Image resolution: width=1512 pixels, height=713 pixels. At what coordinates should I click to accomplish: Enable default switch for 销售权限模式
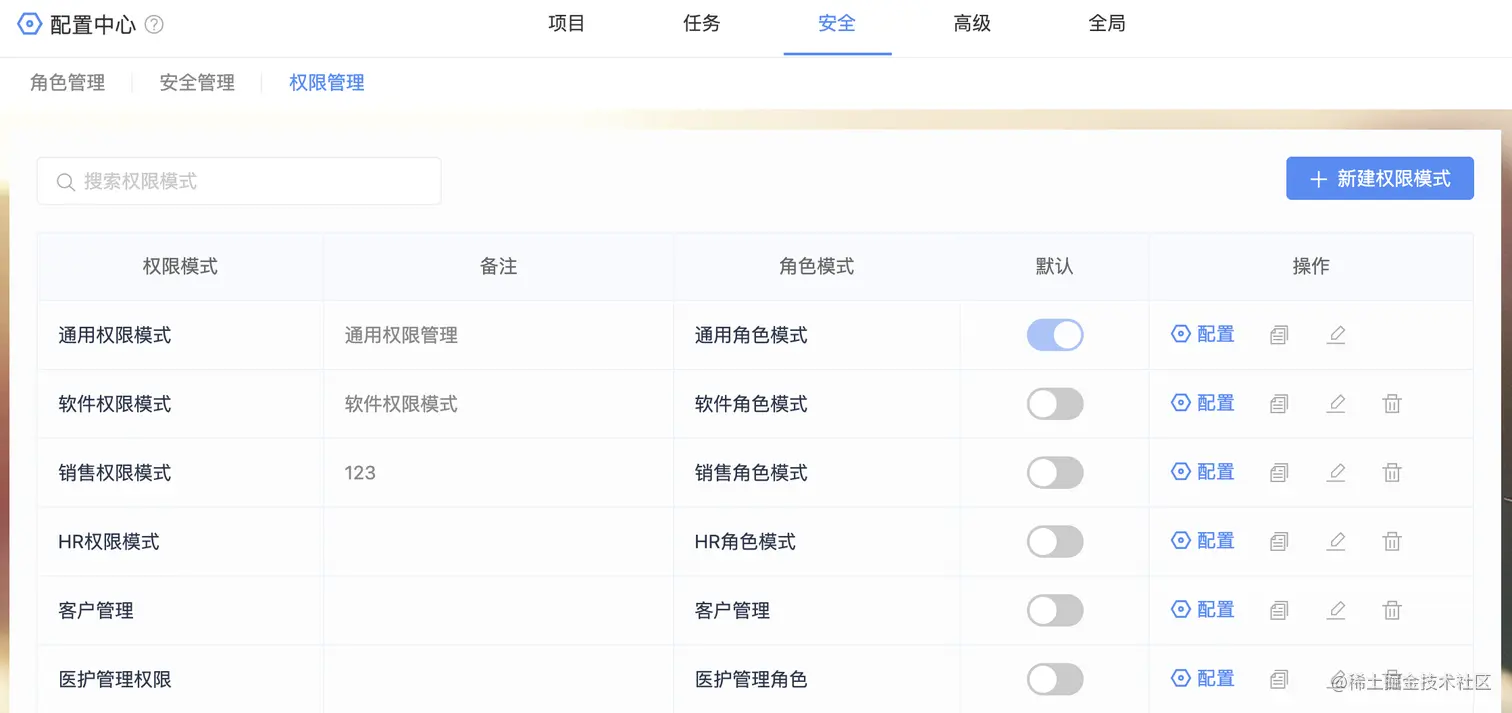click(x=1055, y=472)
